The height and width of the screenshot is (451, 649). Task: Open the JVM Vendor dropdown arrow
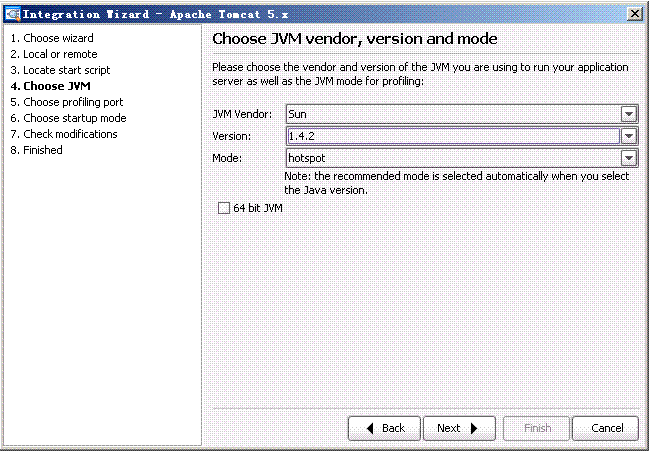tap(628, 114)
